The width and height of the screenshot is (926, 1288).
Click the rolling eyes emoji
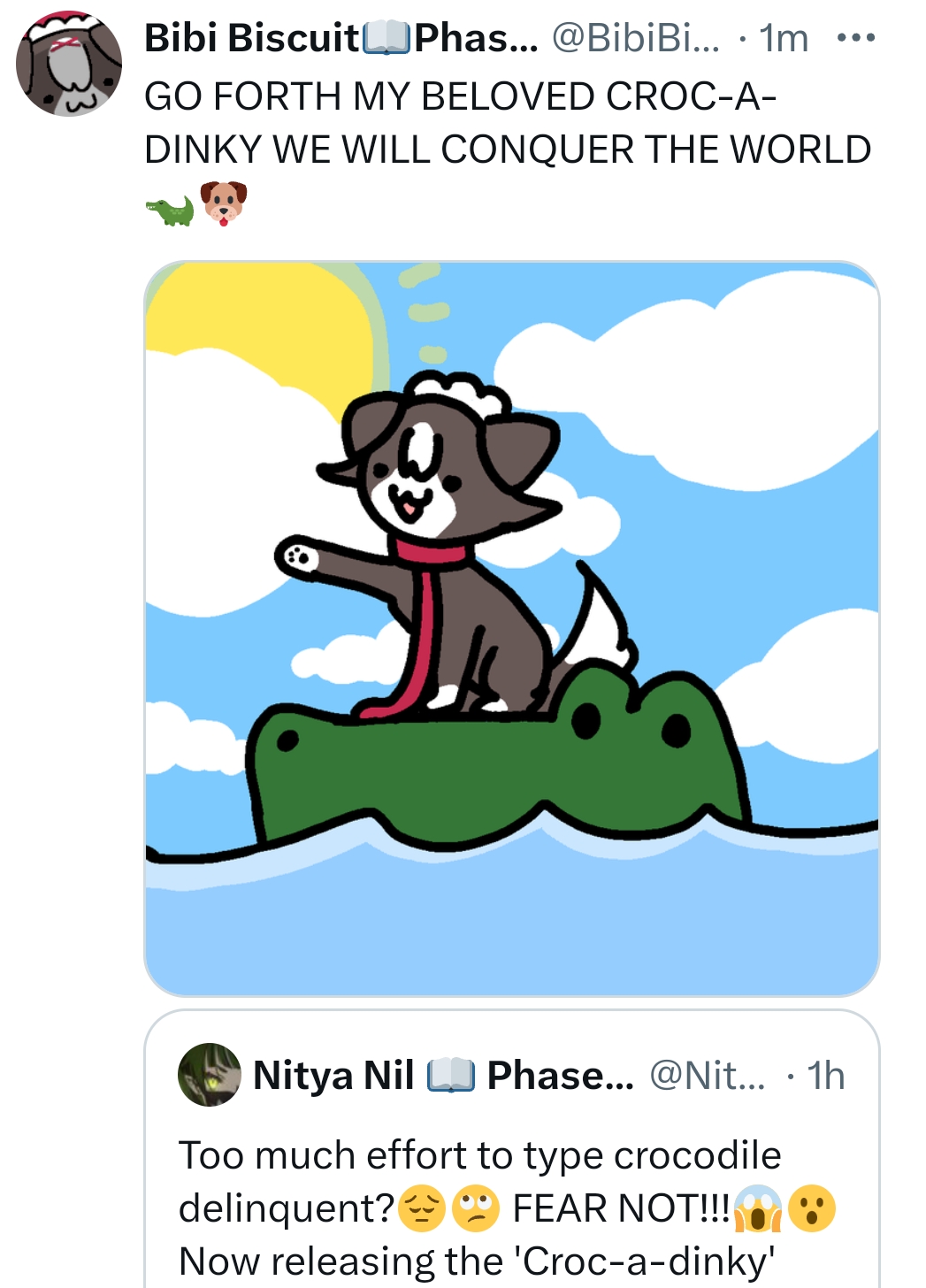pyautogui.click(x=476, y=1209)
